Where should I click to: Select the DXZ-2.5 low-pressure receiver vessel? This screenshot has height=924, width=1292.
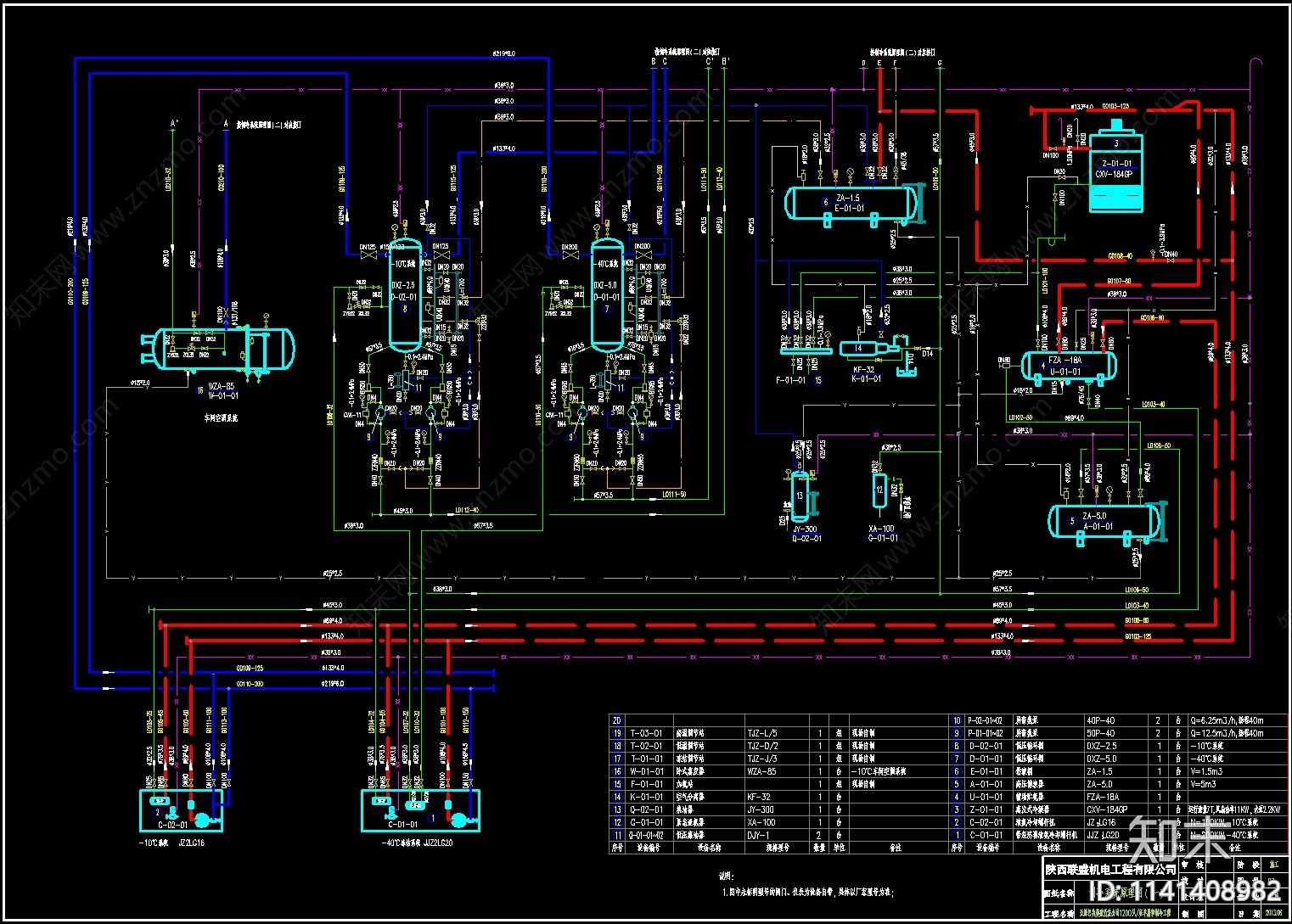(x=405, y=295)
